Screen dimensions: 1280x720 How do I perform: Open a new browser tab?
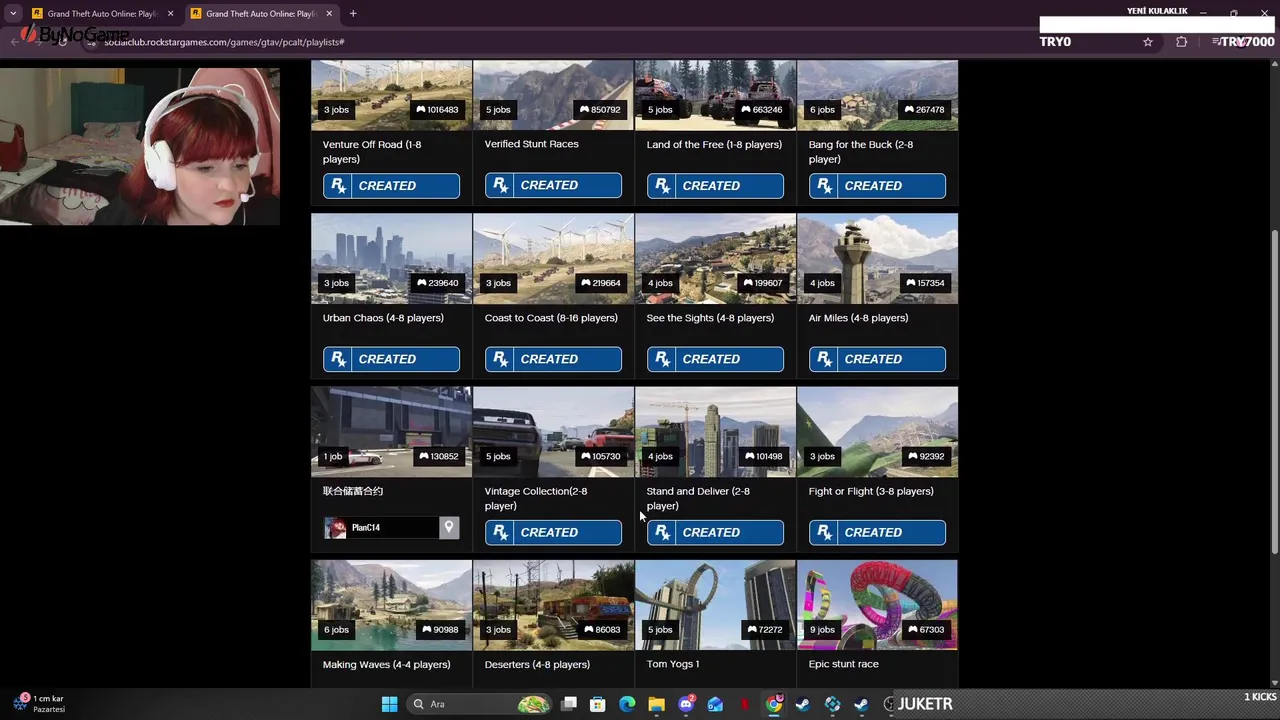[x=353, y=14]
